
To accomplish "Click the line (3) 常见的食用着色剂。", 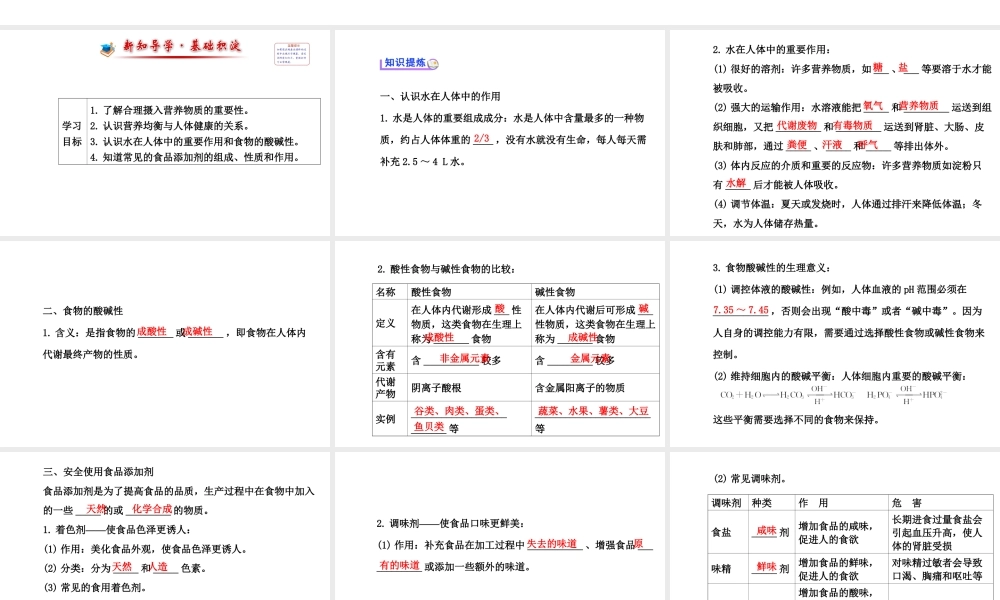I will (94, 587).
